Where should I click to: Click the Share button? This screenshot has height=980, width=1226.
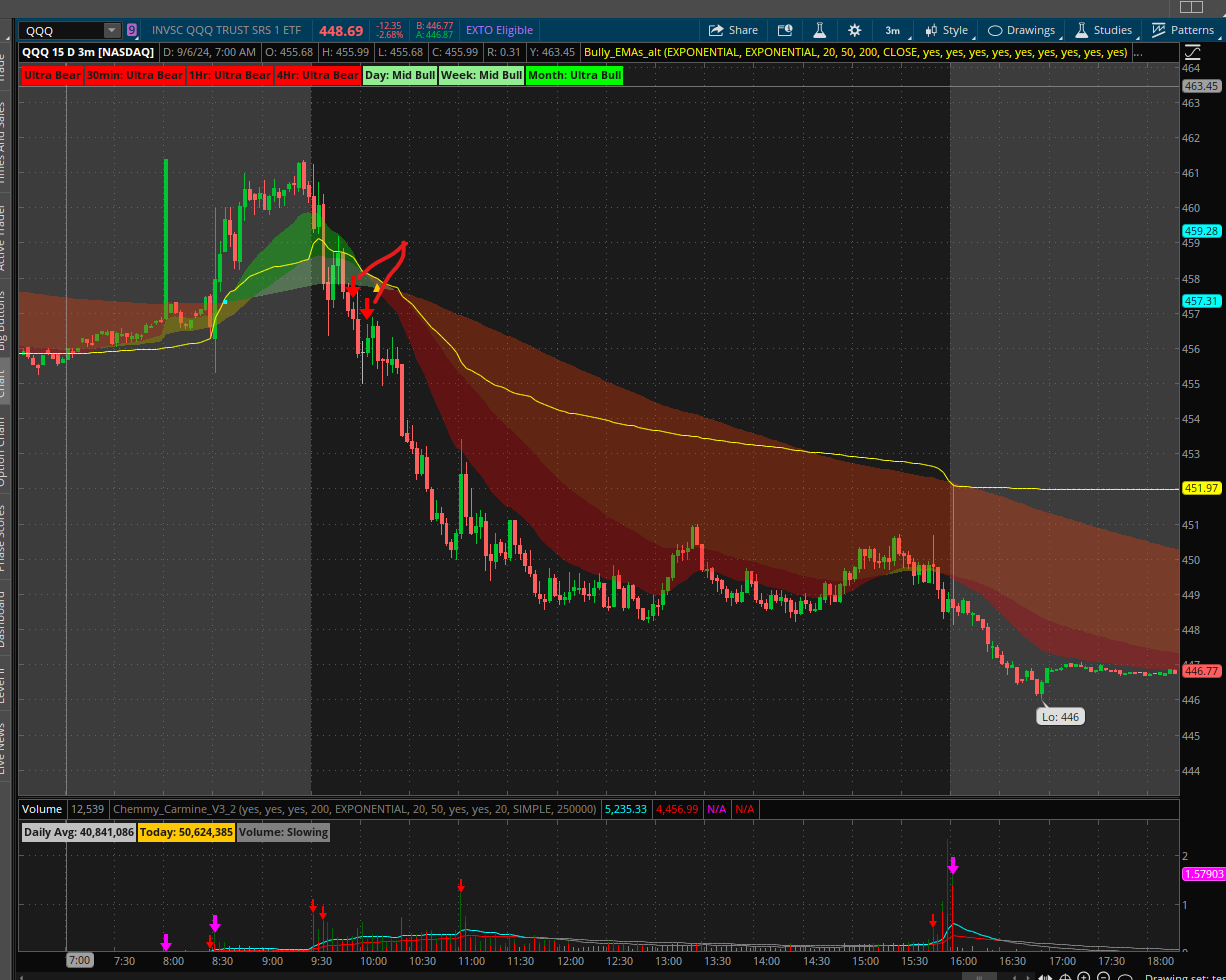pos(733,30)
